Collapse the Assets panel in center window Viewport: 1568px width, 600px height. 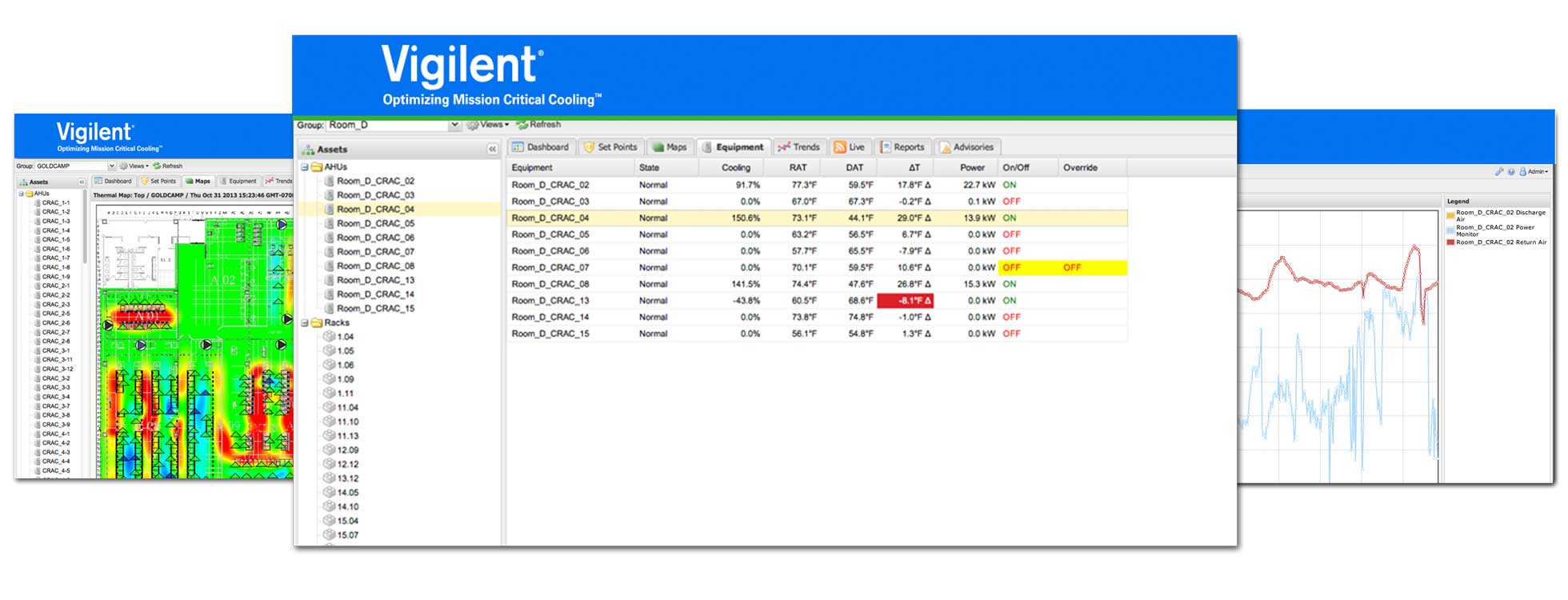(492, 150)
